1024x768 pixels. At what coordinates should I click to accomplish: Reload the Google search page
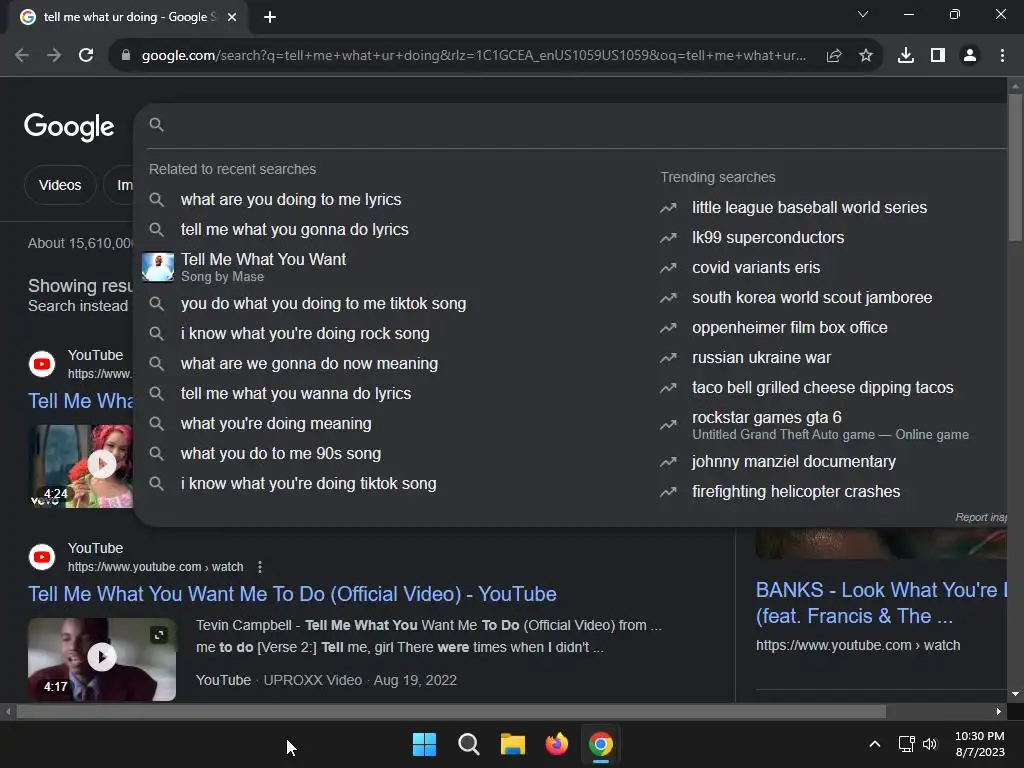click(x=86, y=56)
